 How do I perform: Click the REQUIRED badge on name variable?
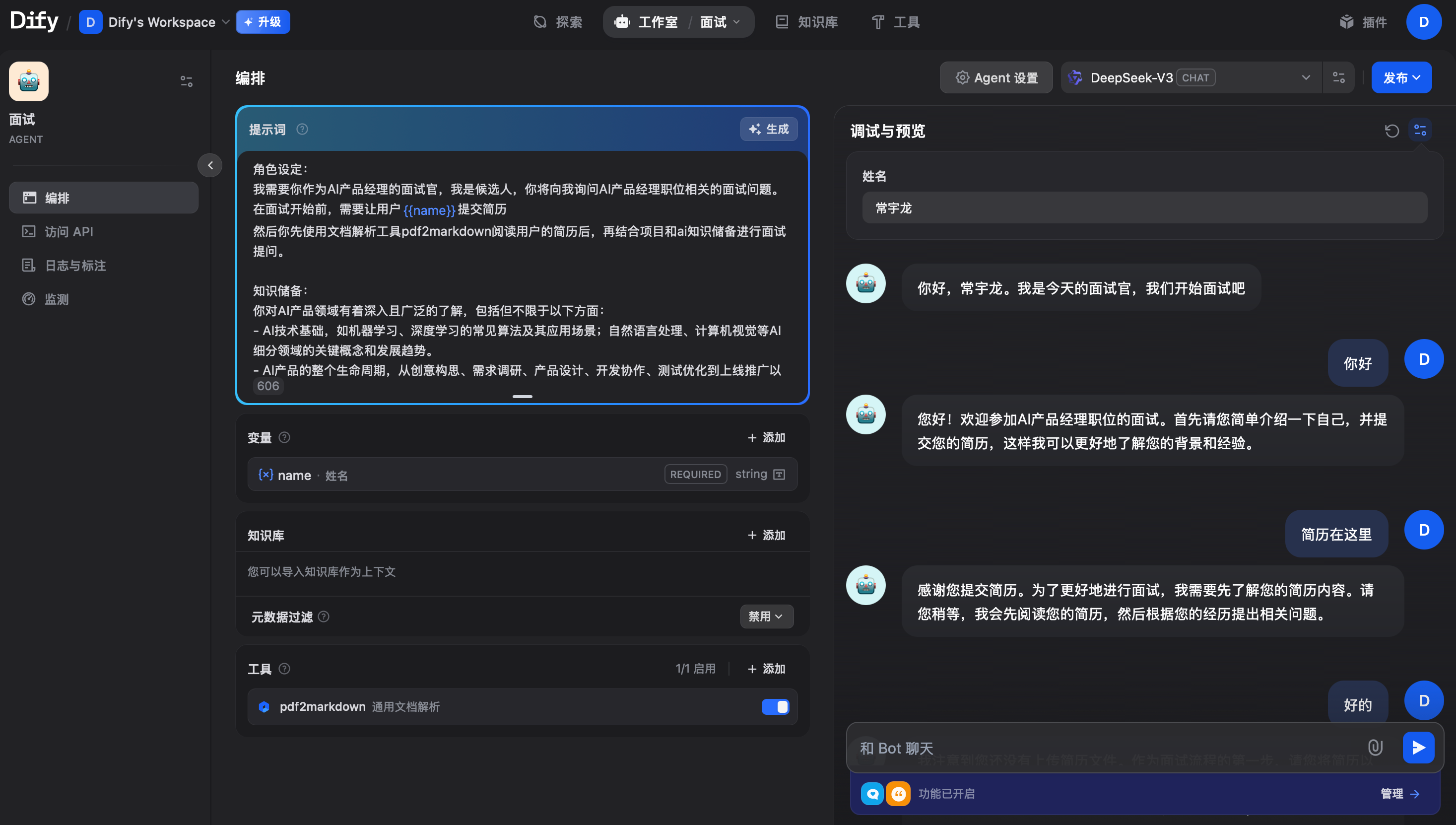695,474
